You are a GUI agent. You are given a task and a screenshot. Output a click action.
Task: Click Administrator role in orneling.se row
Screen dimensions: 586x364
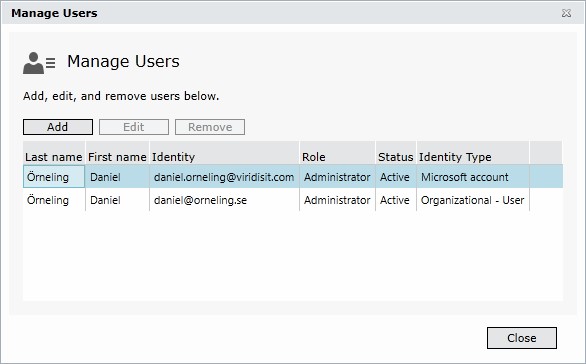pos(337,200)
